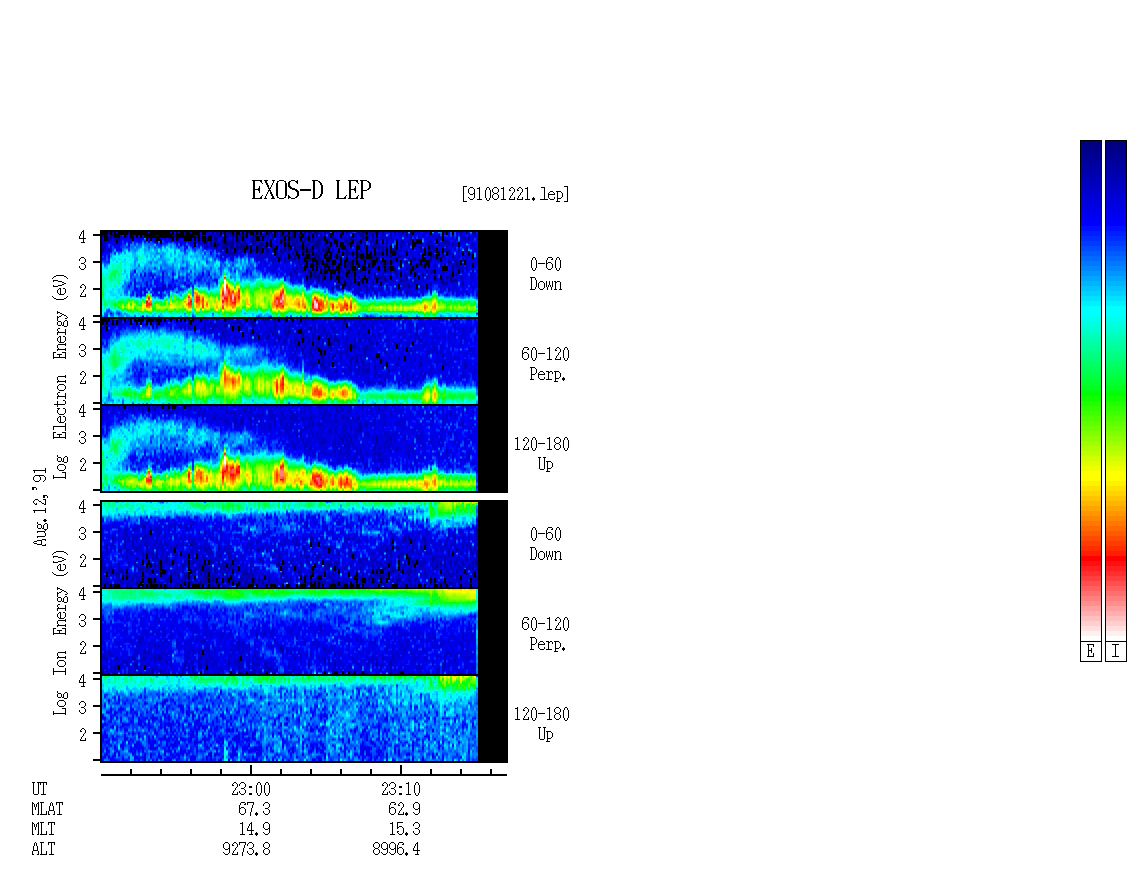Click the ion 60-120 Perp. pitch angle label
The width and height of the screenshot is (1130, 875).
coord(546,634)
